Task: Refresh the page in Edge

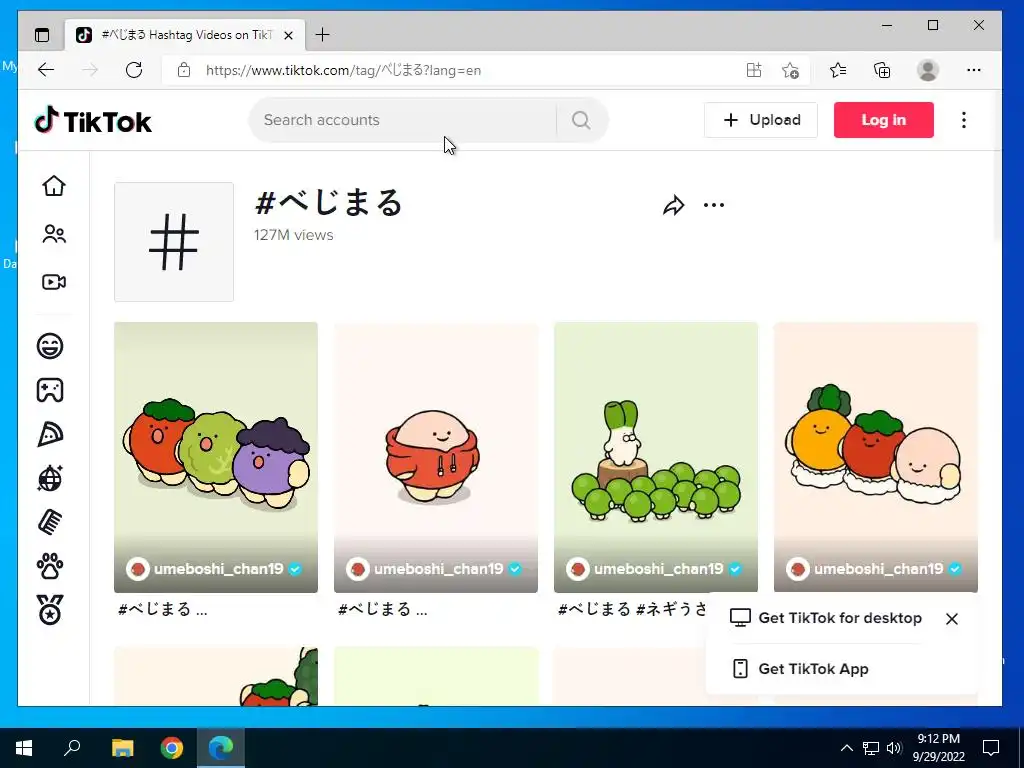Action: (x=134, y=70)
